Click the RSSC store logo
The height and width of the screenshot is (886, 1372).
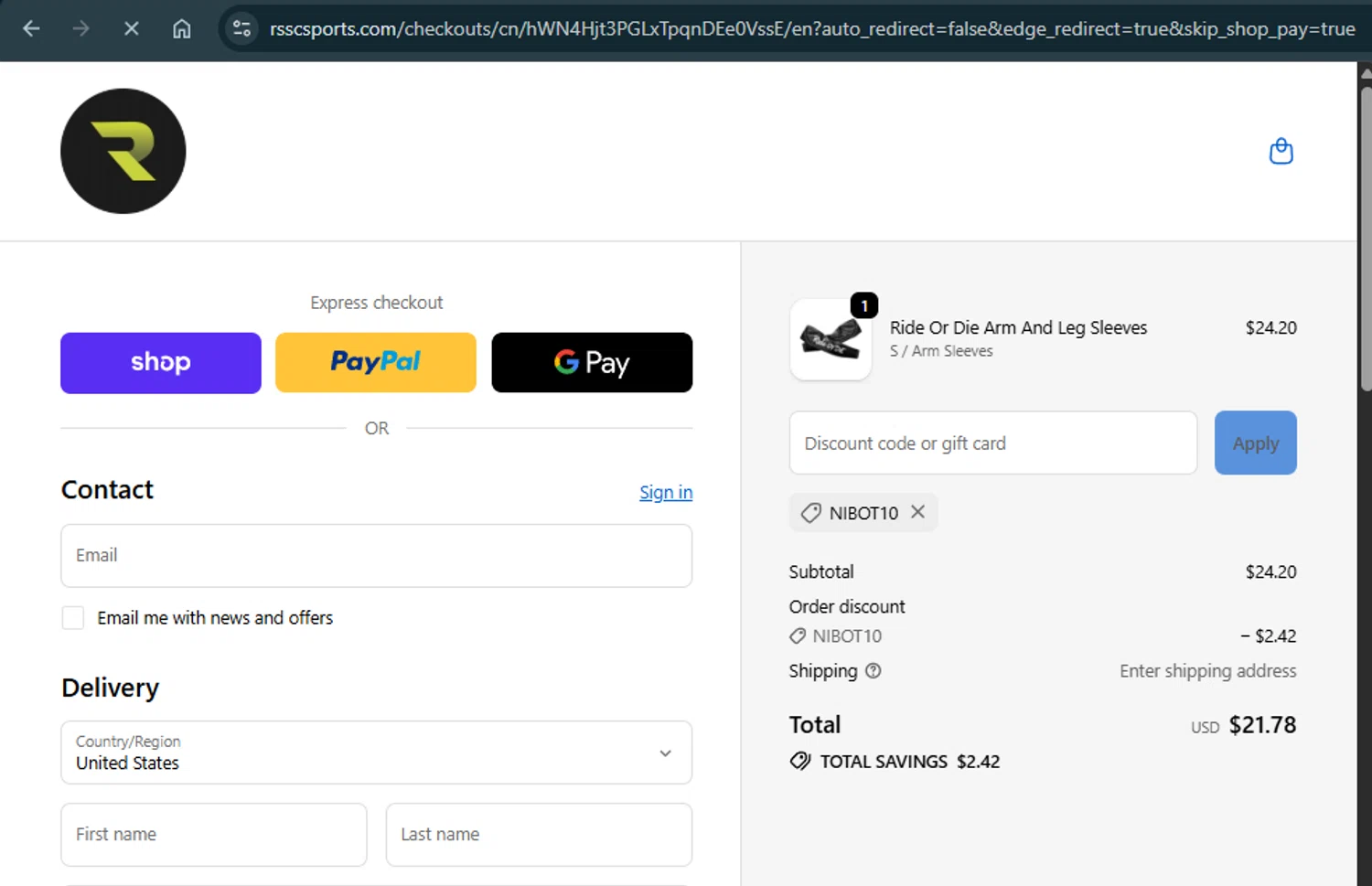click(123, 151)
